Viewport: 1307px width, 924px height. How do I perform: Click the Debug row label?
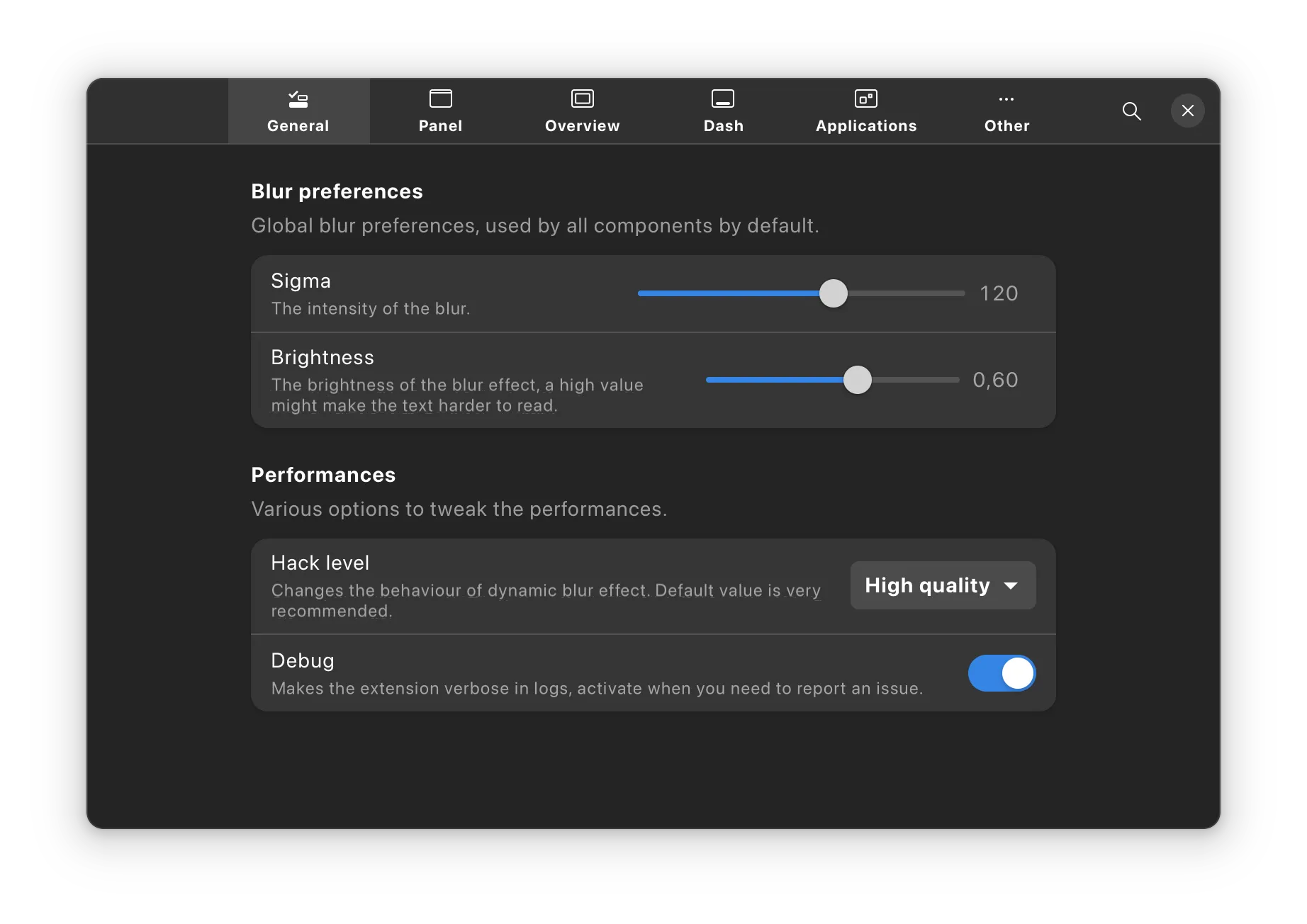[303, 660]
